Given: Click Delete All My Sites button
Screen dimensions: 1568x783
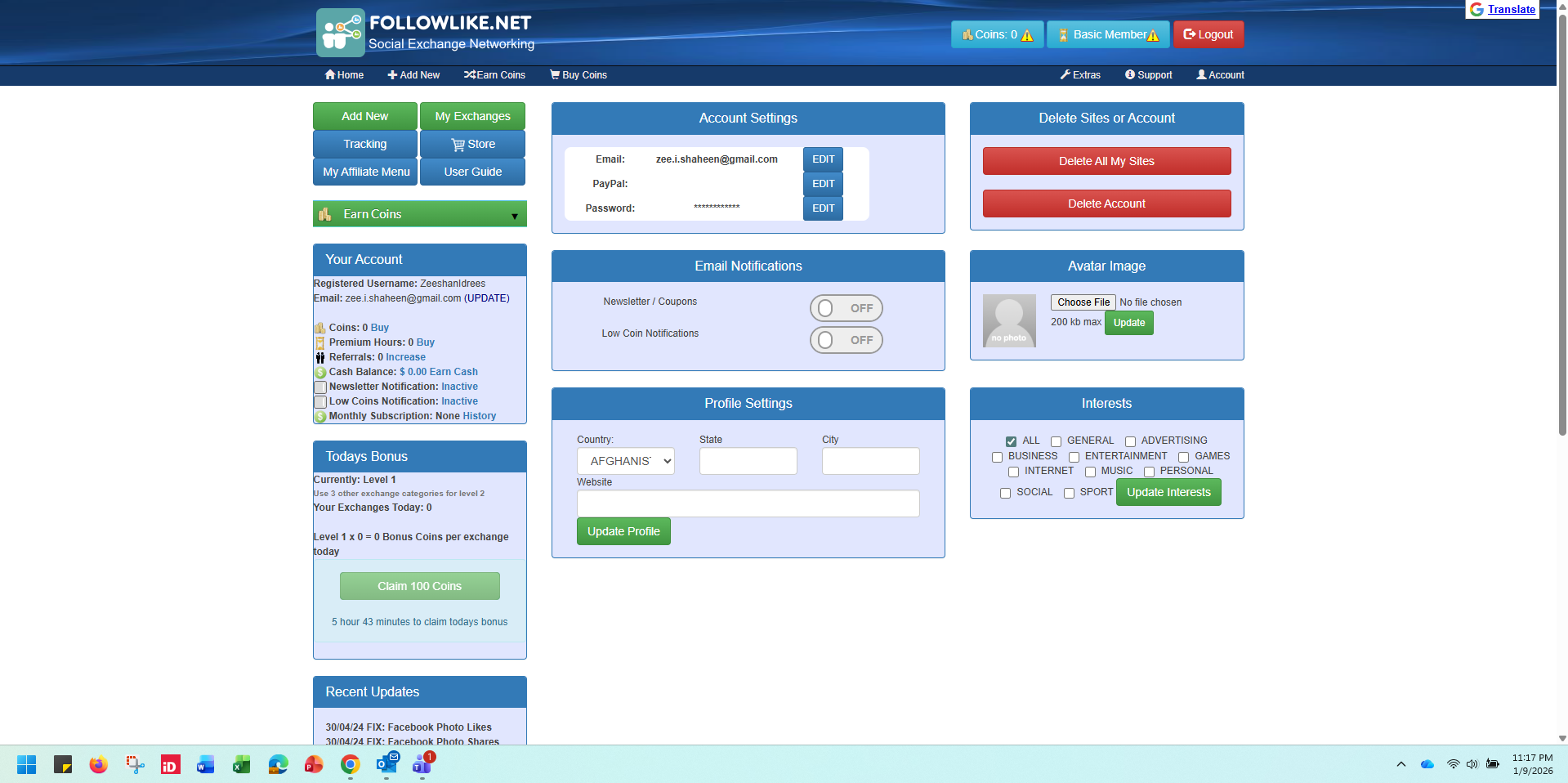Looking at the screenshot, I should [x=1106, y=161].
